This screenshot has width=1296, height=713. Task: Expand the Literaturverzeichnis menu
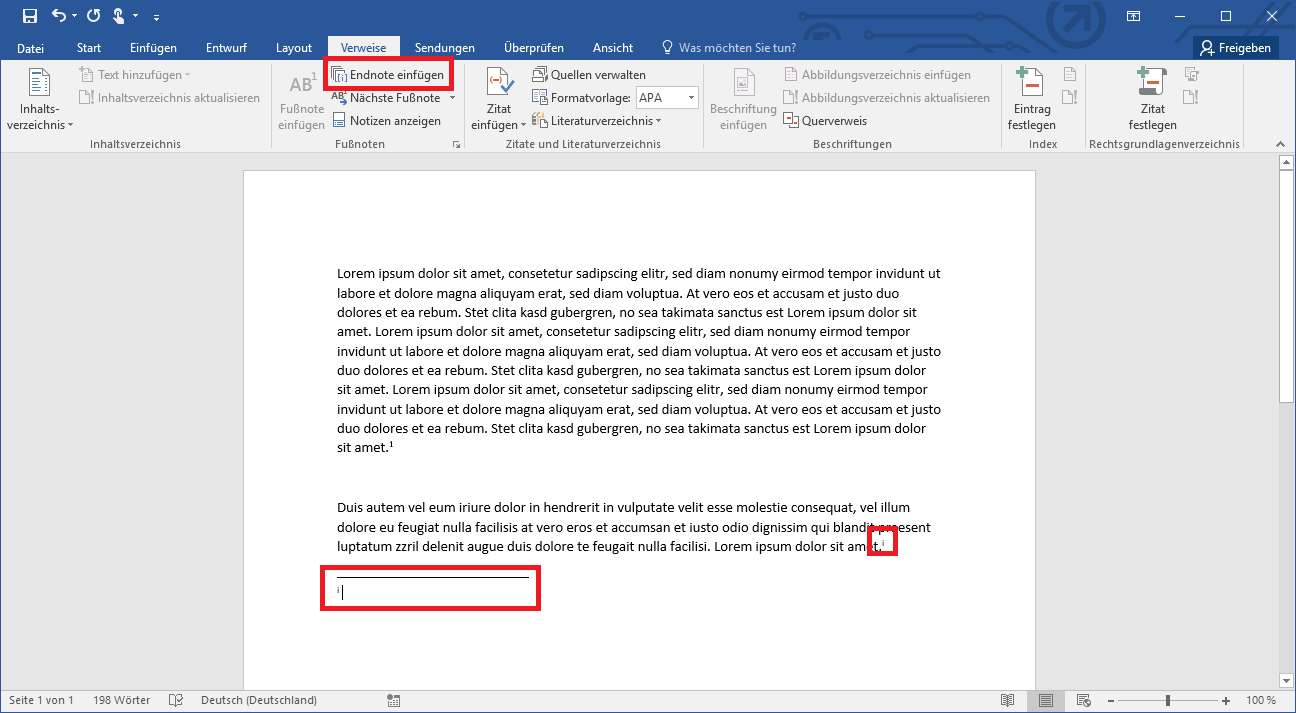pyautogui.click(x=597, y=121)
